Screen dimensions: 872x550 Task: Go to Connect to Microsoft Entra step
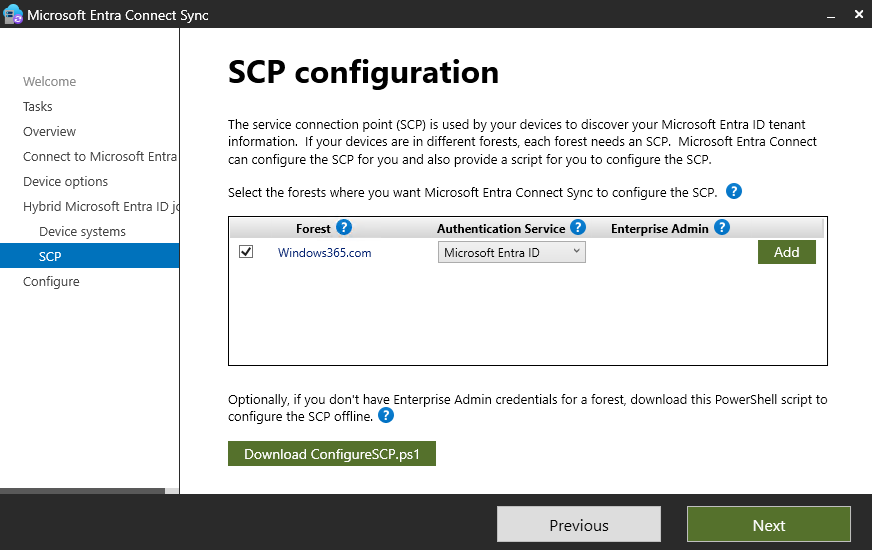pos(100,156)
